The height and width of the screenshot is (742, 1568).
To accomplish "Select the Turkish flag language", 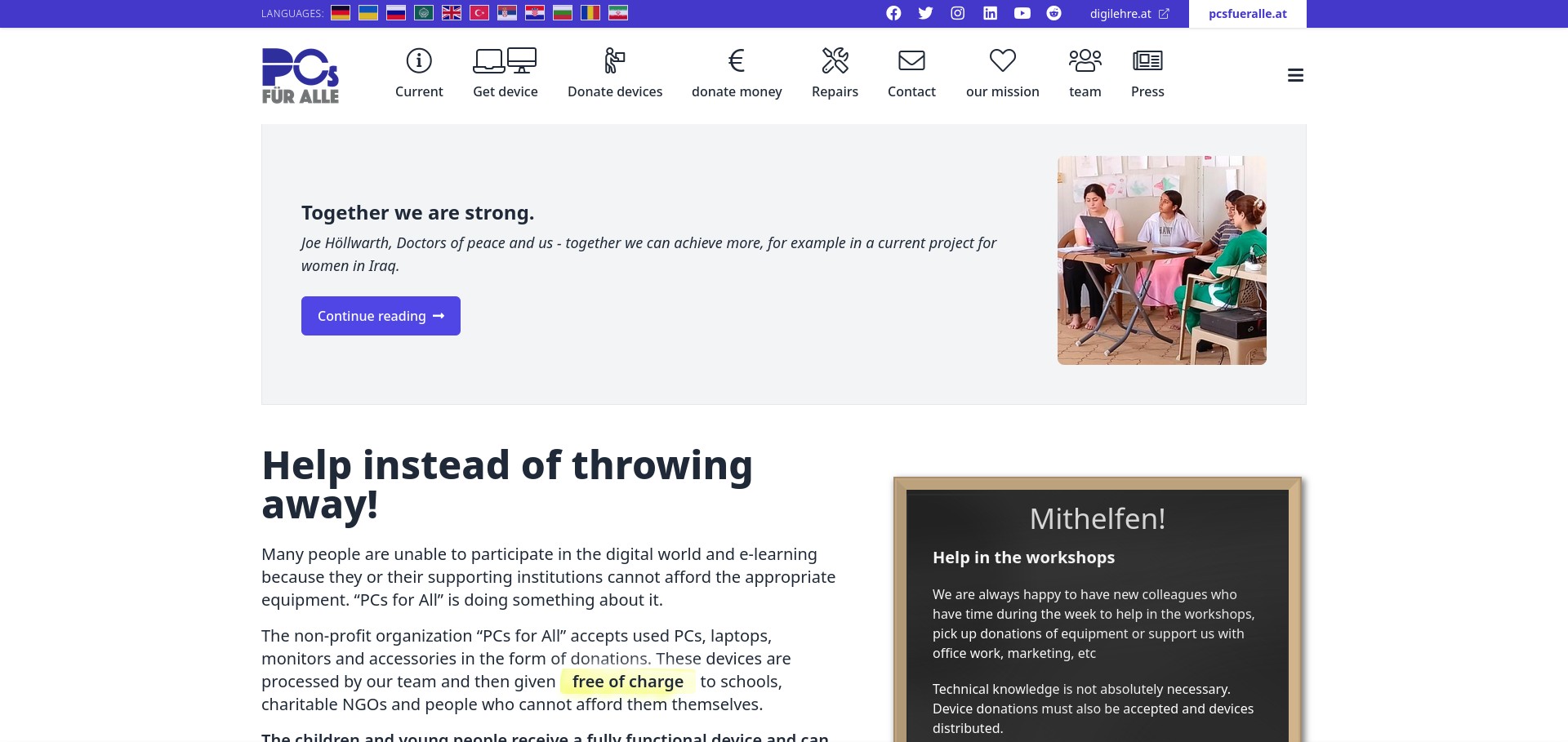I will point(479,13).
